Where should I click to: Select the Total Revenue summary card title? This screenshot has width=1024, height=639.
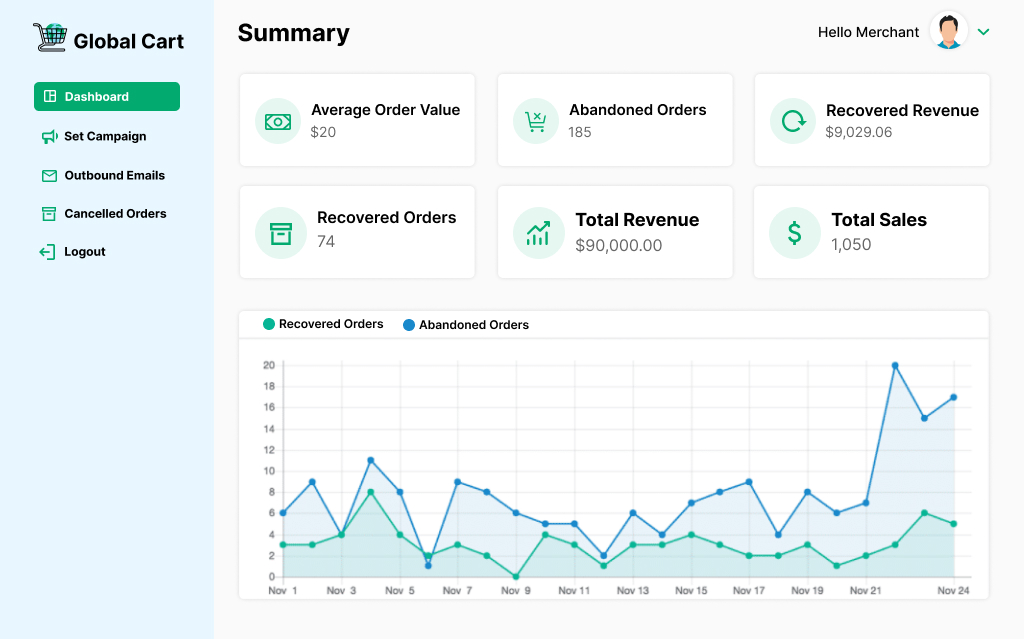point(637,220)
